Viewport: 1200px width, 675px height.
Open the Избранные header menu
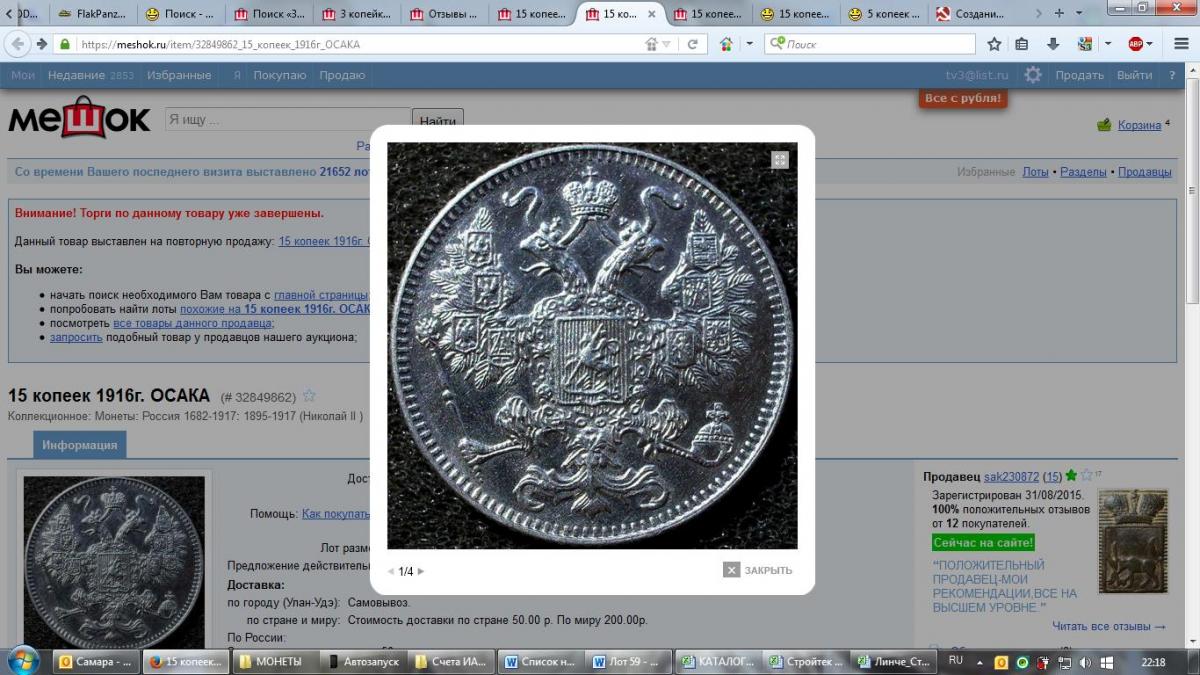pyautogui.click(x=179, y=75)
